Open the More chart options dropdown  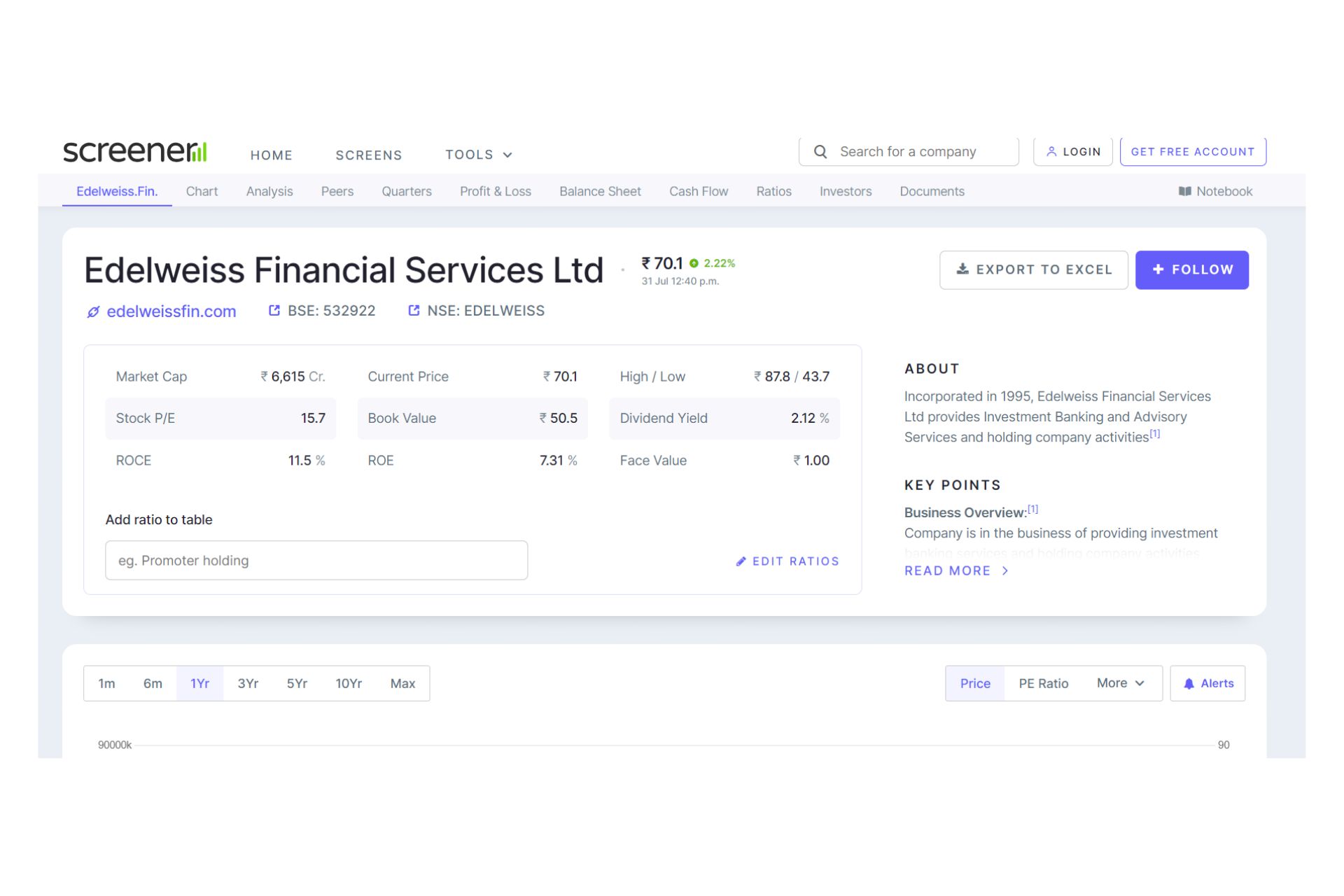(x=1119, y=683)
